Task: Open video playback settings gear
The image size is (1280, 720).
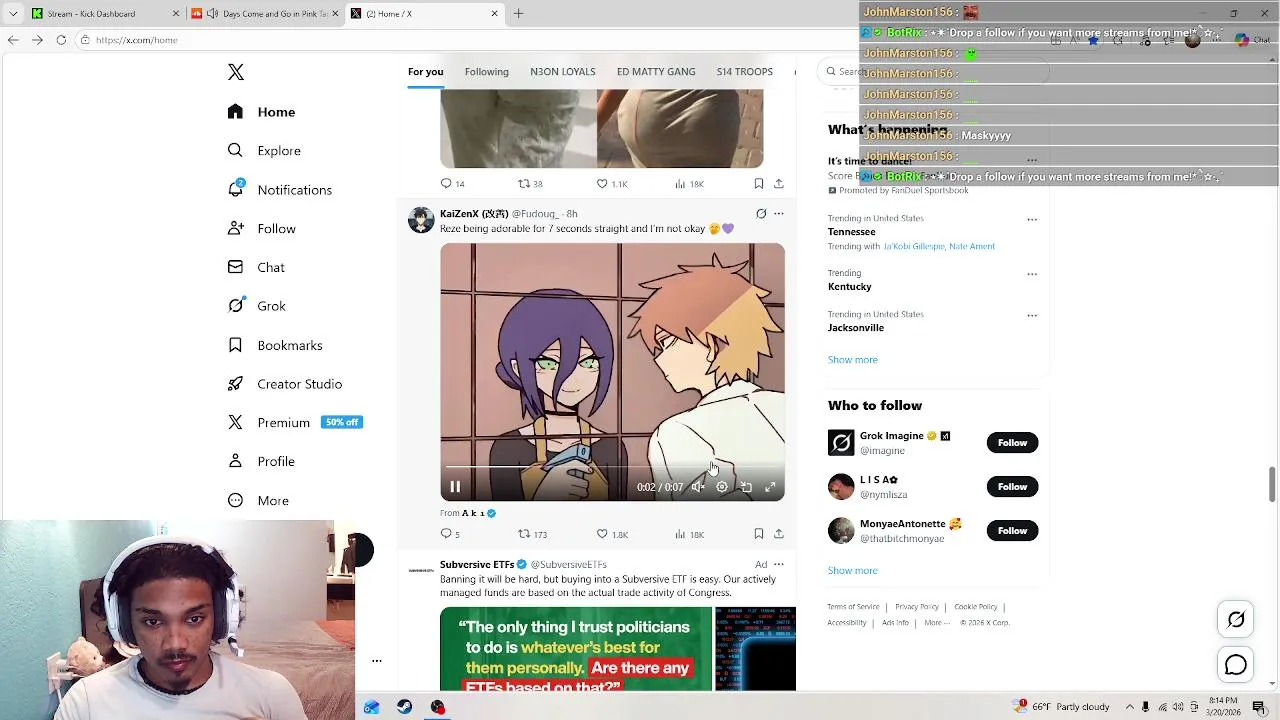Action: 722,487
